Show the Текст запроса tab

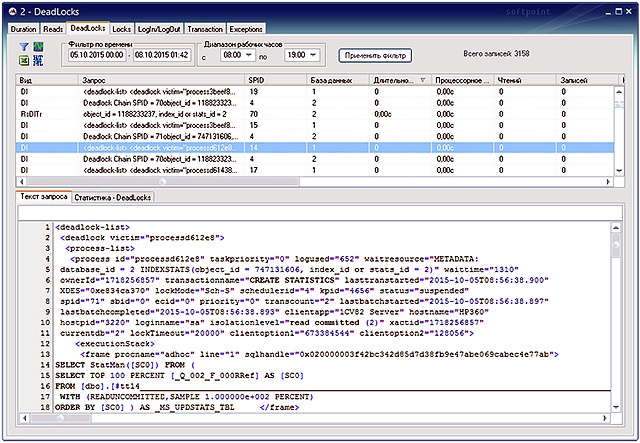coord(44,196)
